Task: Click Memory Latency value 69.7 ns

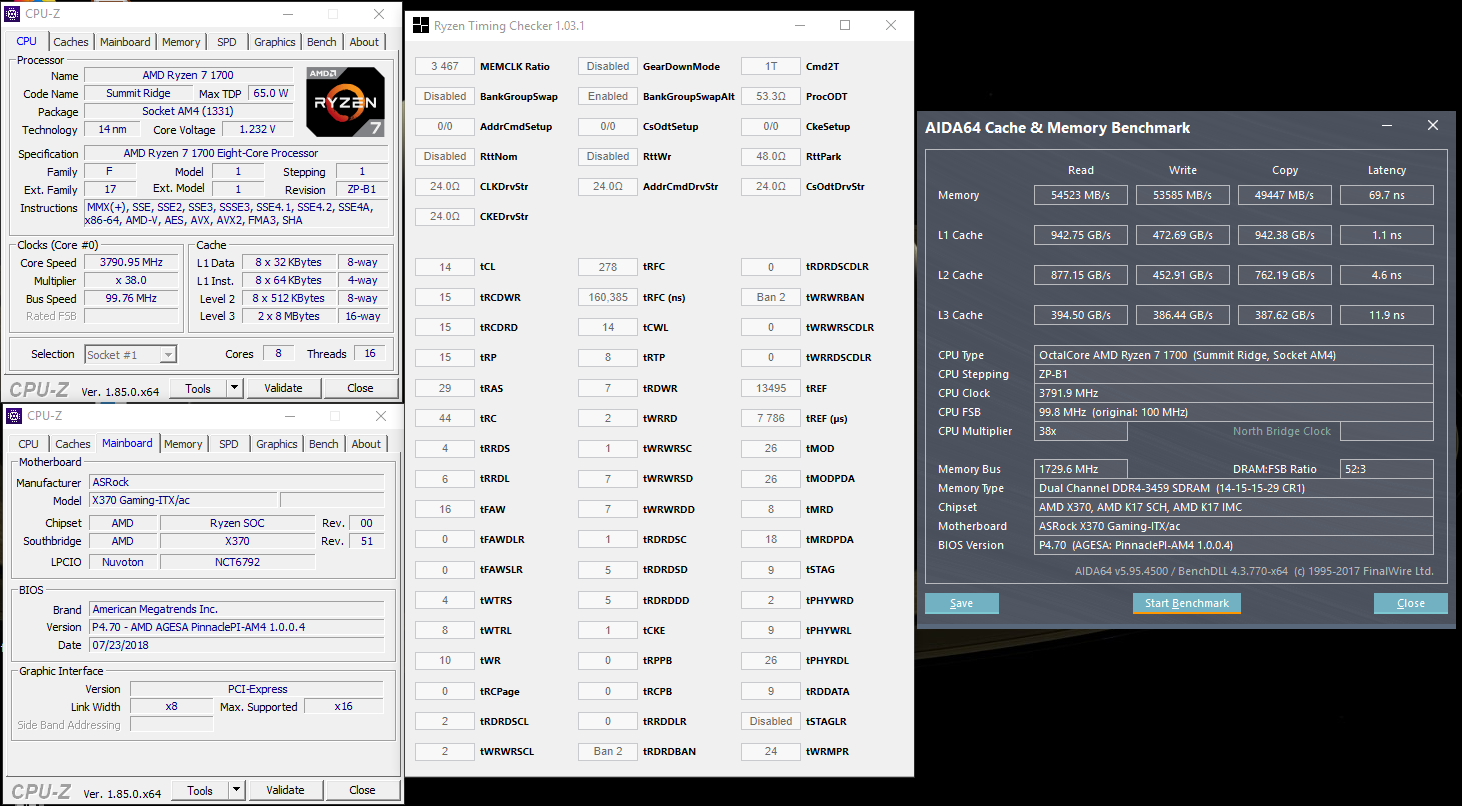Action: pos(1387,195)
